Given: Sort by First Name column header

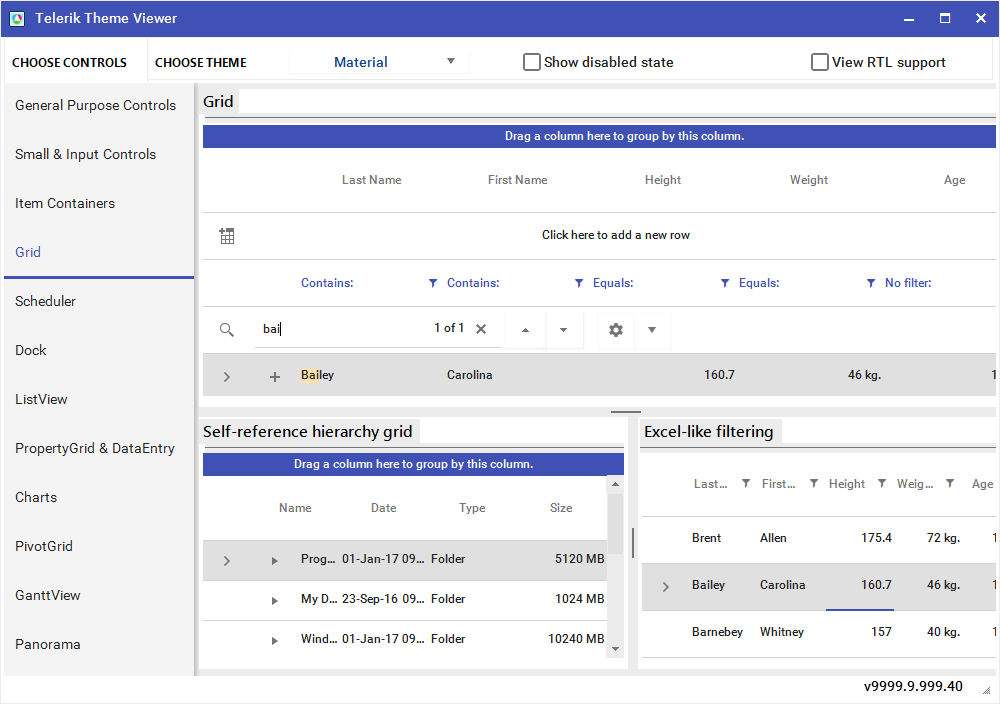Looking at the screenshot, I should point(517,180).
